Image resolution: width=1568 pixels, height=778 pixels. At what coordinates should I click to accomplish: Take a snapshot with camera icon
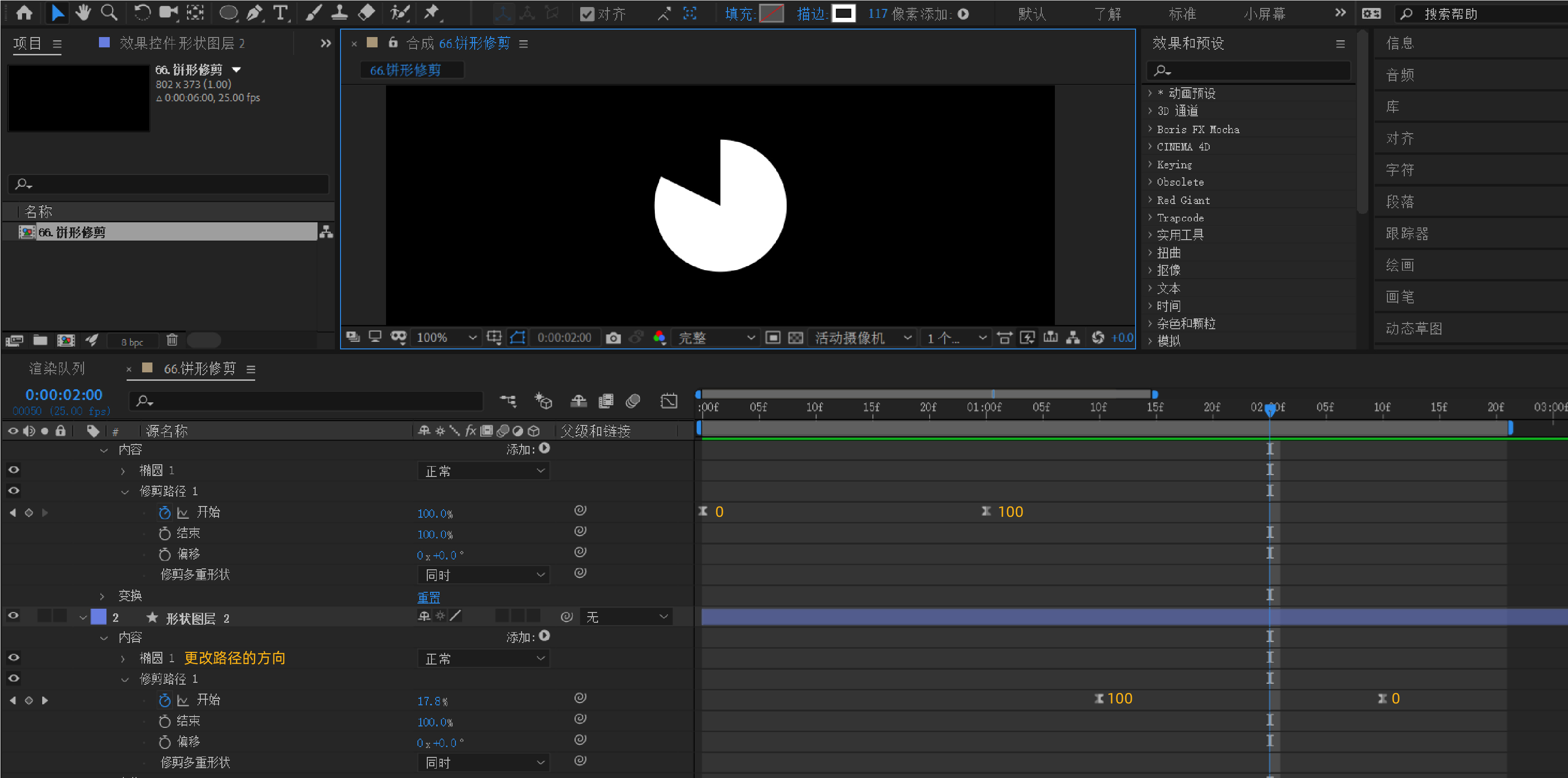pos(614,338)
